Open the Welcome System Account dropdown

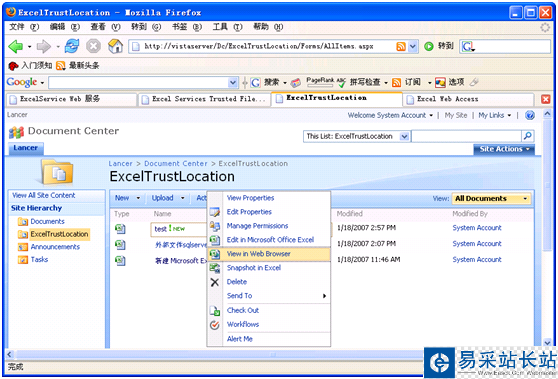[x=390, y=115]
